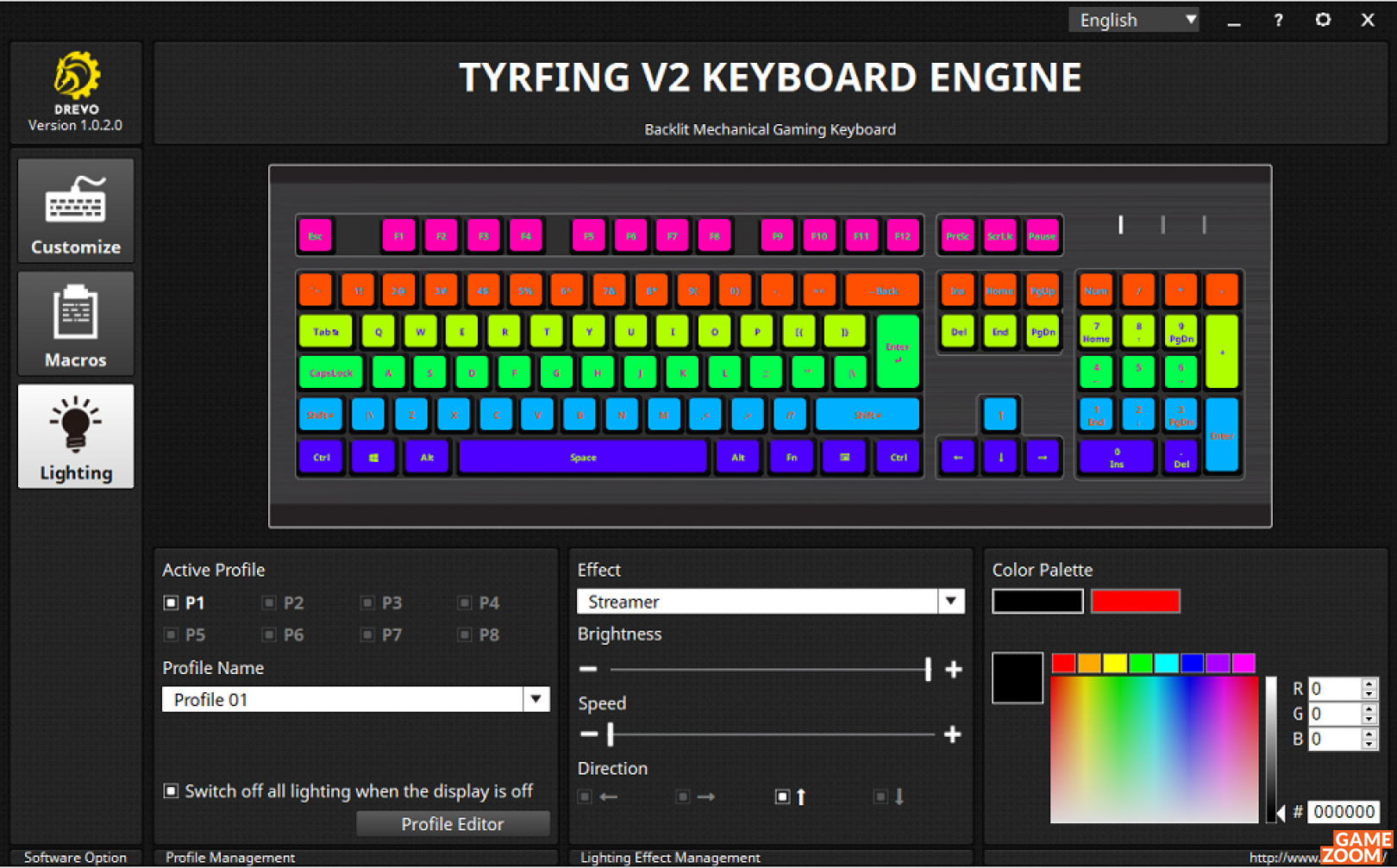This screenshot has width=1397, height=868.
Task: Select profile P6 radio option
Action: 269,634
